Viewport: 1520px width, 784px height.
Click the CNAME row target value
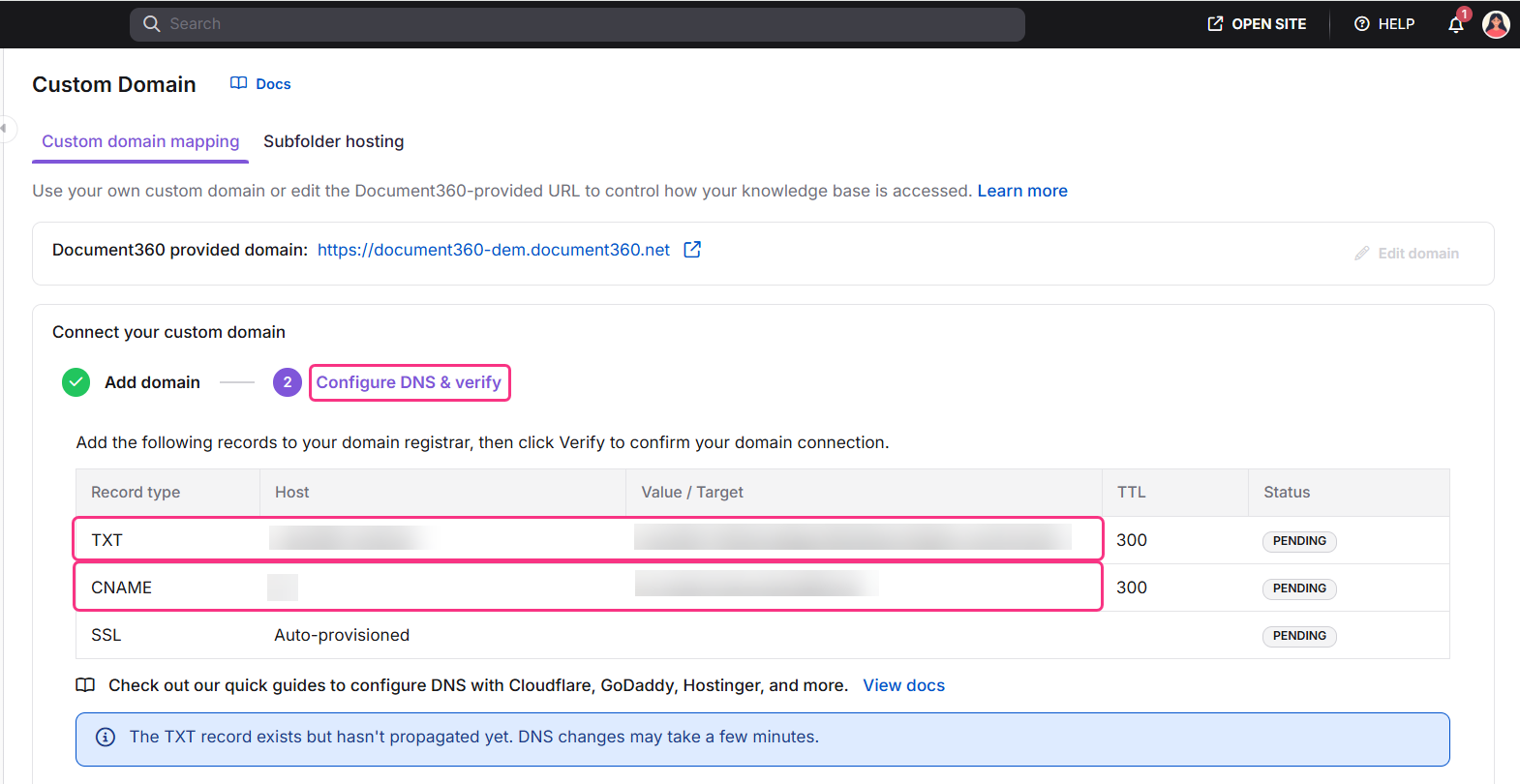click(x=756, y=584)
